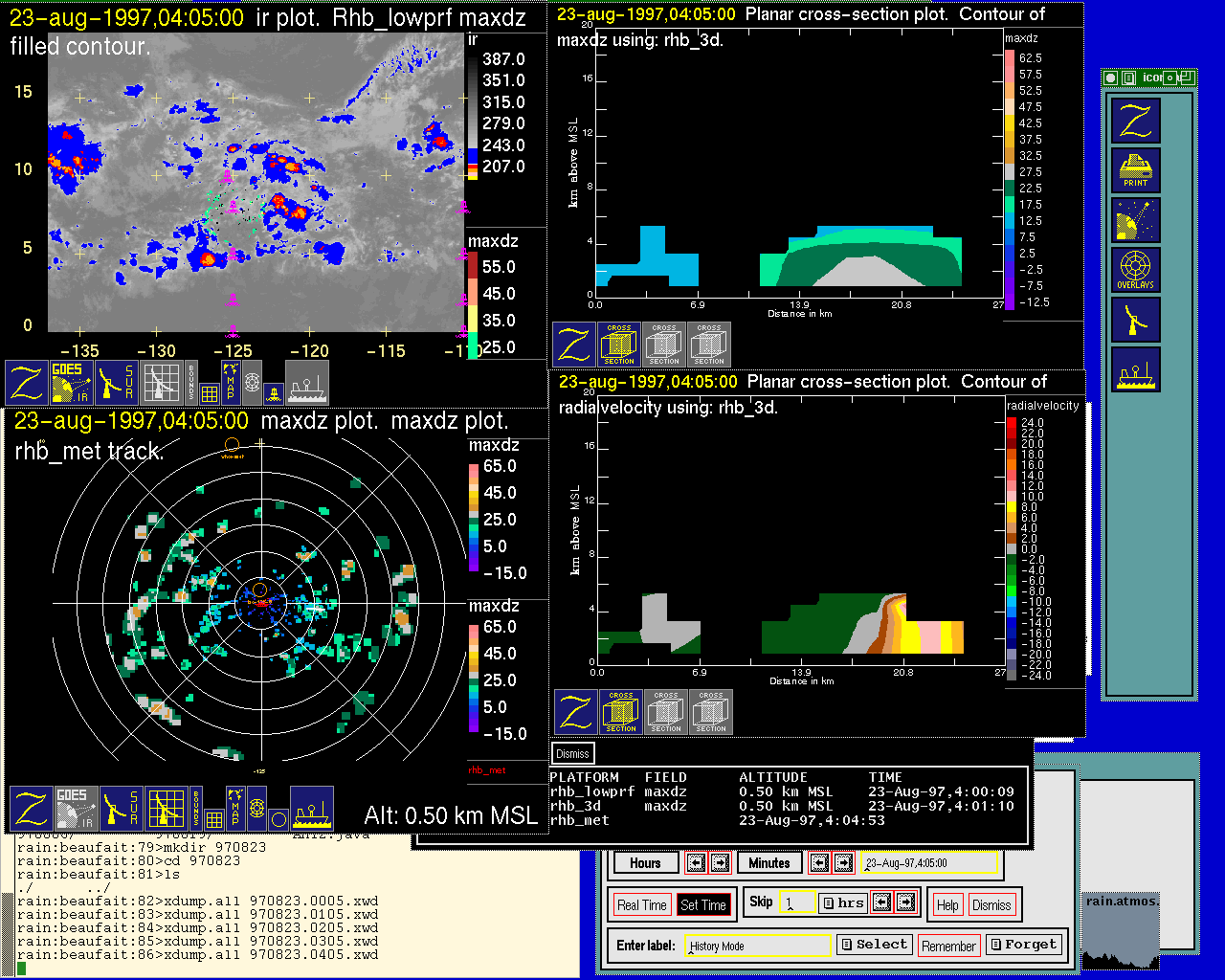This screenshot has width=1225, height=980.
Task: Toggle the Set Time mode button
Action: 702,904
